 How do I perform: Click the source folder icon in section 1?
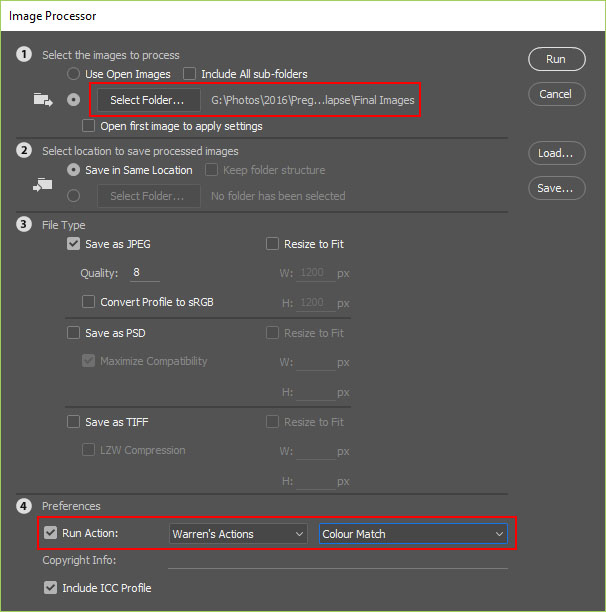(x=43, y=100)
